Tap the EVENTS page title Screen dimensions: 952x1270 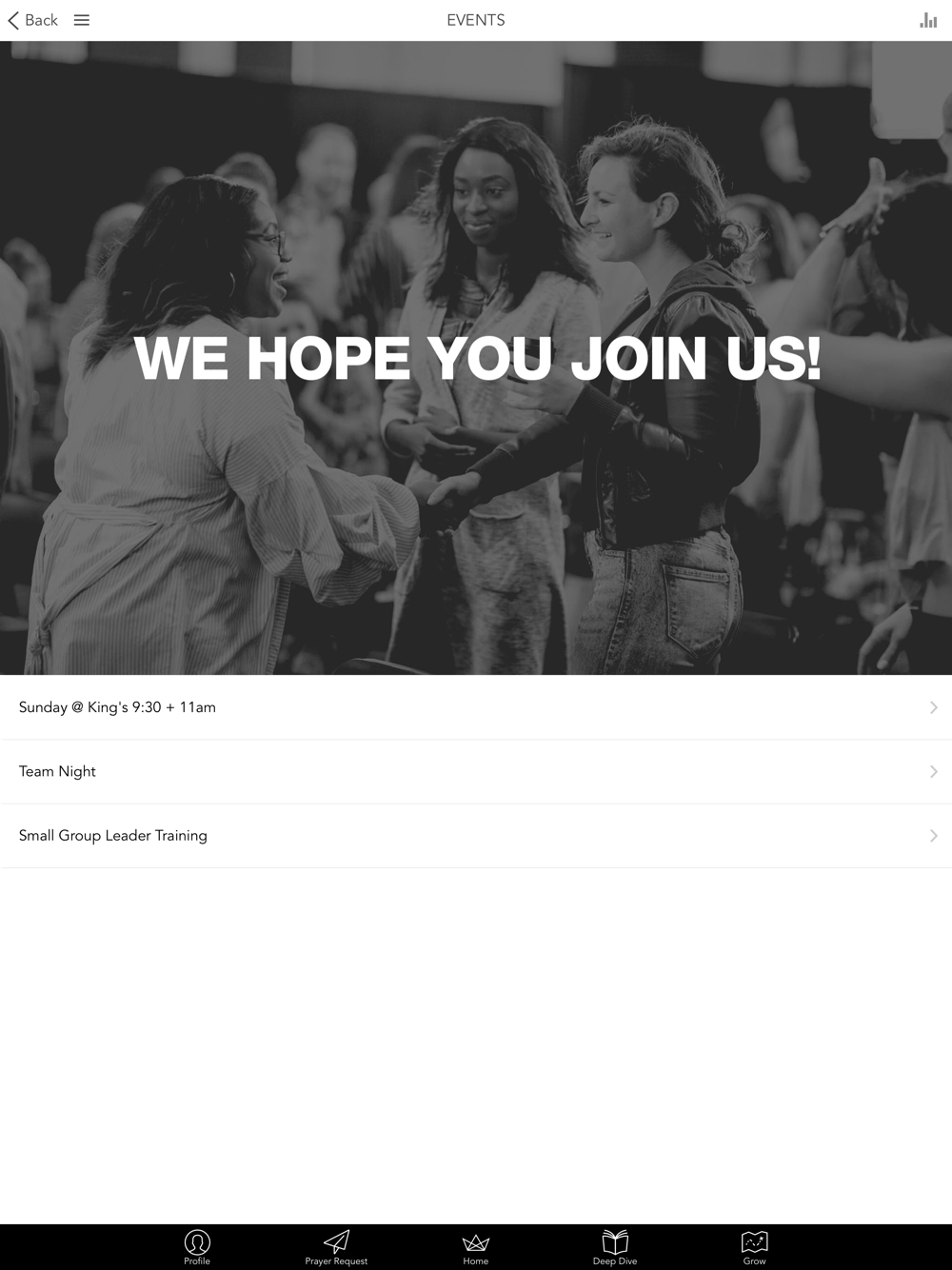(476, 20)
